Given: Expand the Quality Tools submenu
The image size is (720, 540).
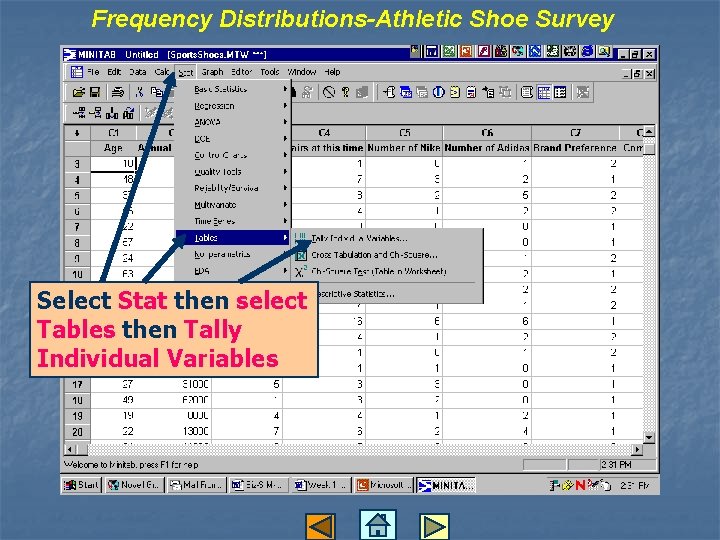Looking at the screenshot, I should pyautogui.click(x=233, y=172).
